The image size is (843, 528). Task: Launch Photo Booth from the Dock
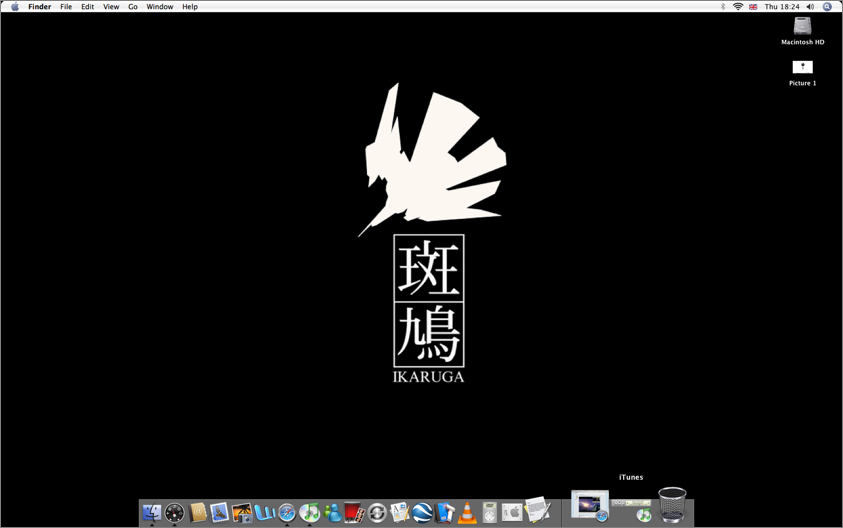(354, 512)
